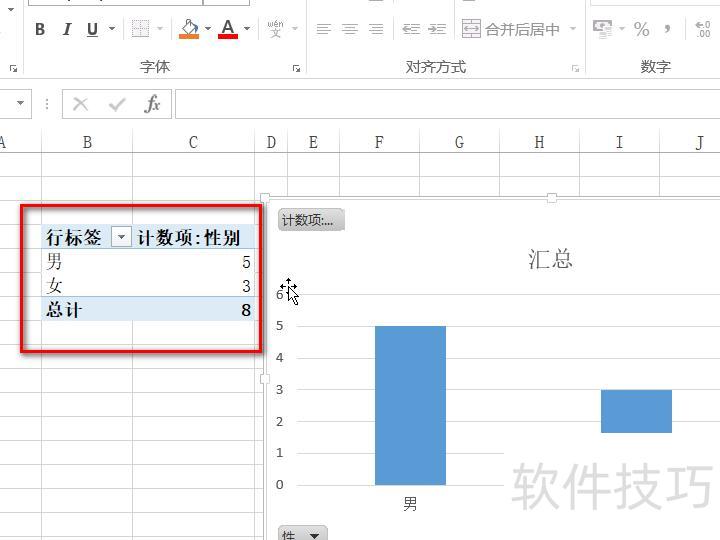Select the total value 8 cell
Viewport: 720px width, 540px height.
point(193,309)
